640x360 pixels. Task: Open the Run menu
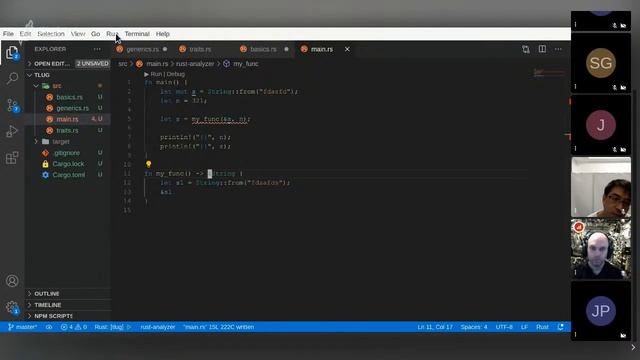(x=111, y=34)
